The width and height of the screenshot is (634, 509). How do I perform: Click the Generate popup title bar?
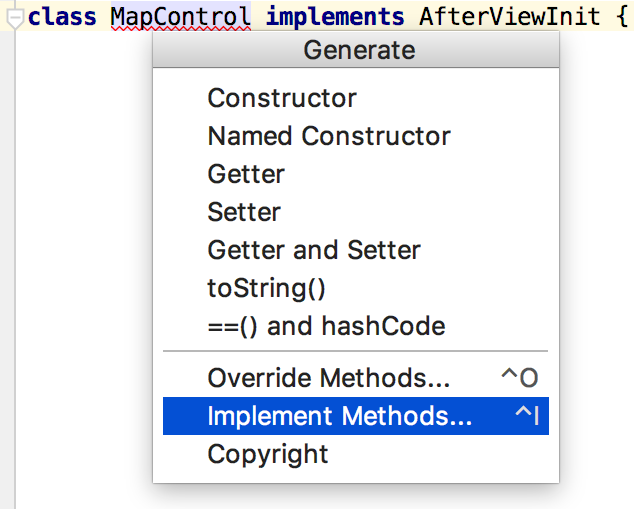pos(358,50)
